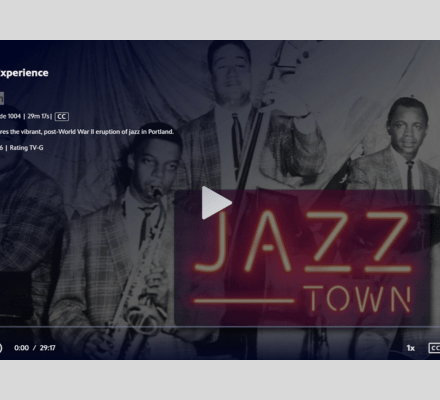The height and width of the screenshot is (400, 440).
Task: Click the 0:00 elapsed time readout
Action: pos(22,348)
